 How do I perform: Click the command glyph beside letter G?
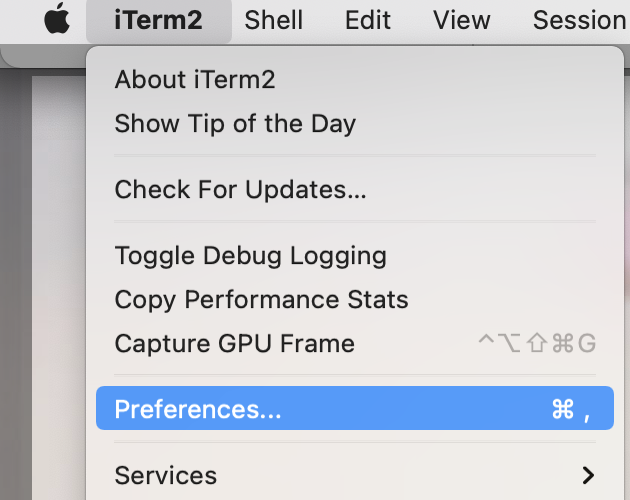point(563,344)
